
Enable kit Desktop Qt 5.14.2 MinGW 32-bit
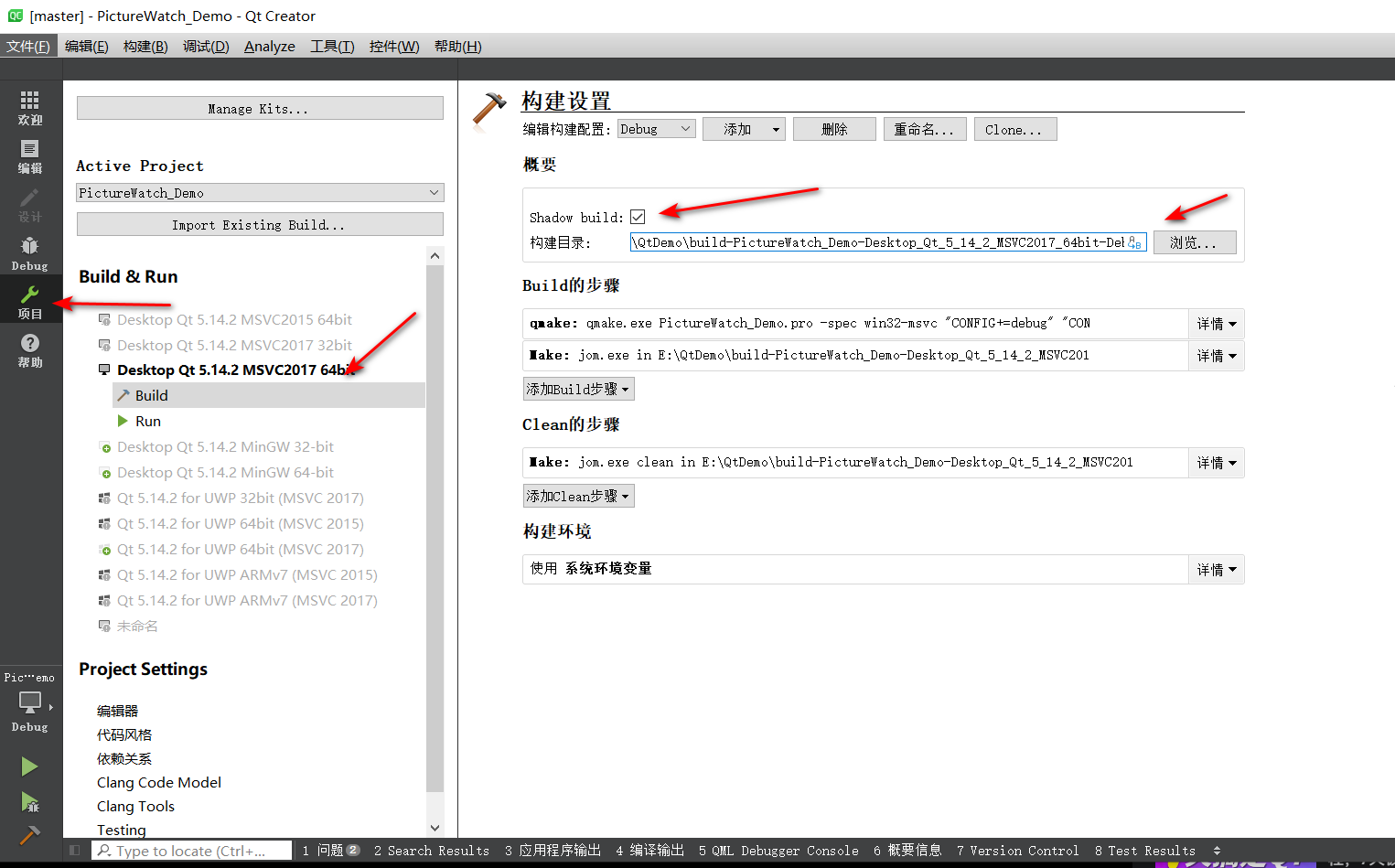pyautogui.click(x=225, y=446)
